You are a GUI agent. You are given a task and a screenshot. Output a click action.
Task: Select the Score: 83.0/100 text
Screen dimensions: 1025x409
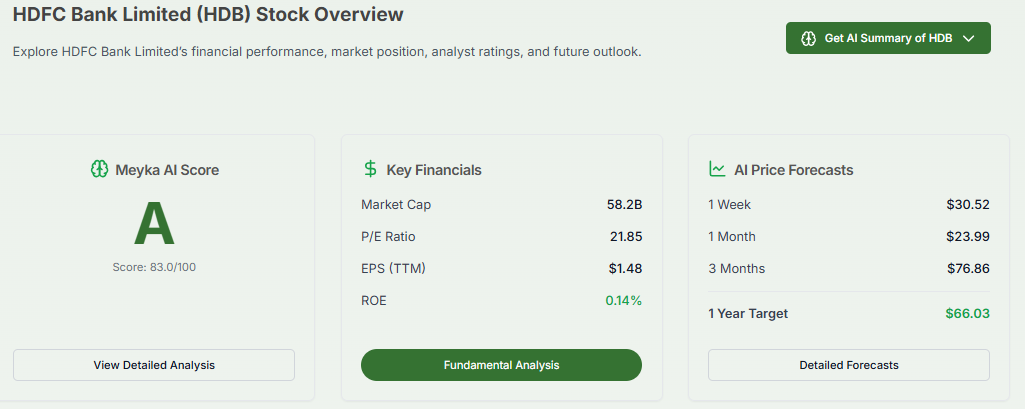[x=154, y=267]
